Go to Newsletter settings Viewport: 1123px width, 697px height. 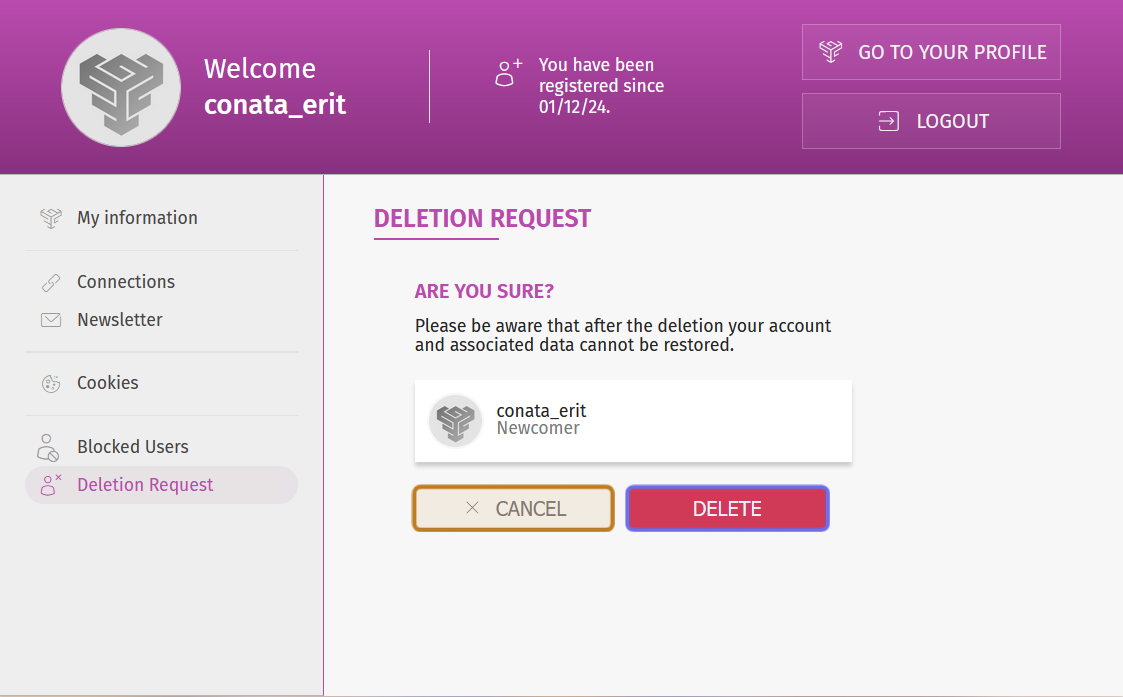pyautogui.click(x=120, y=320)
